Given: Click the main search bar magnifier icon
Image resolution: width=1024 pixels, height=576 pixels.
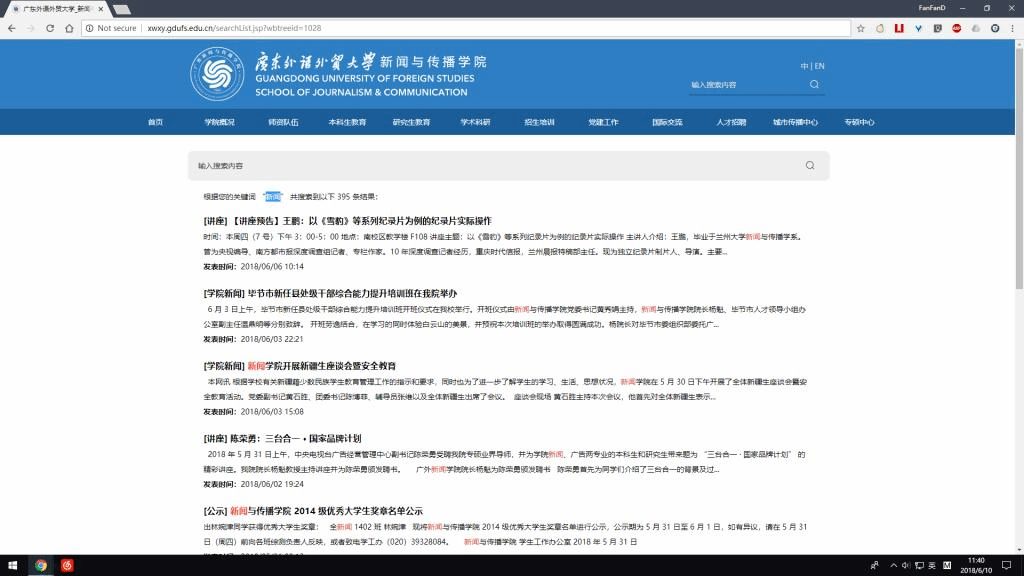Looking at the screenshot, I should pyautogui.click(x=809, y=165).
